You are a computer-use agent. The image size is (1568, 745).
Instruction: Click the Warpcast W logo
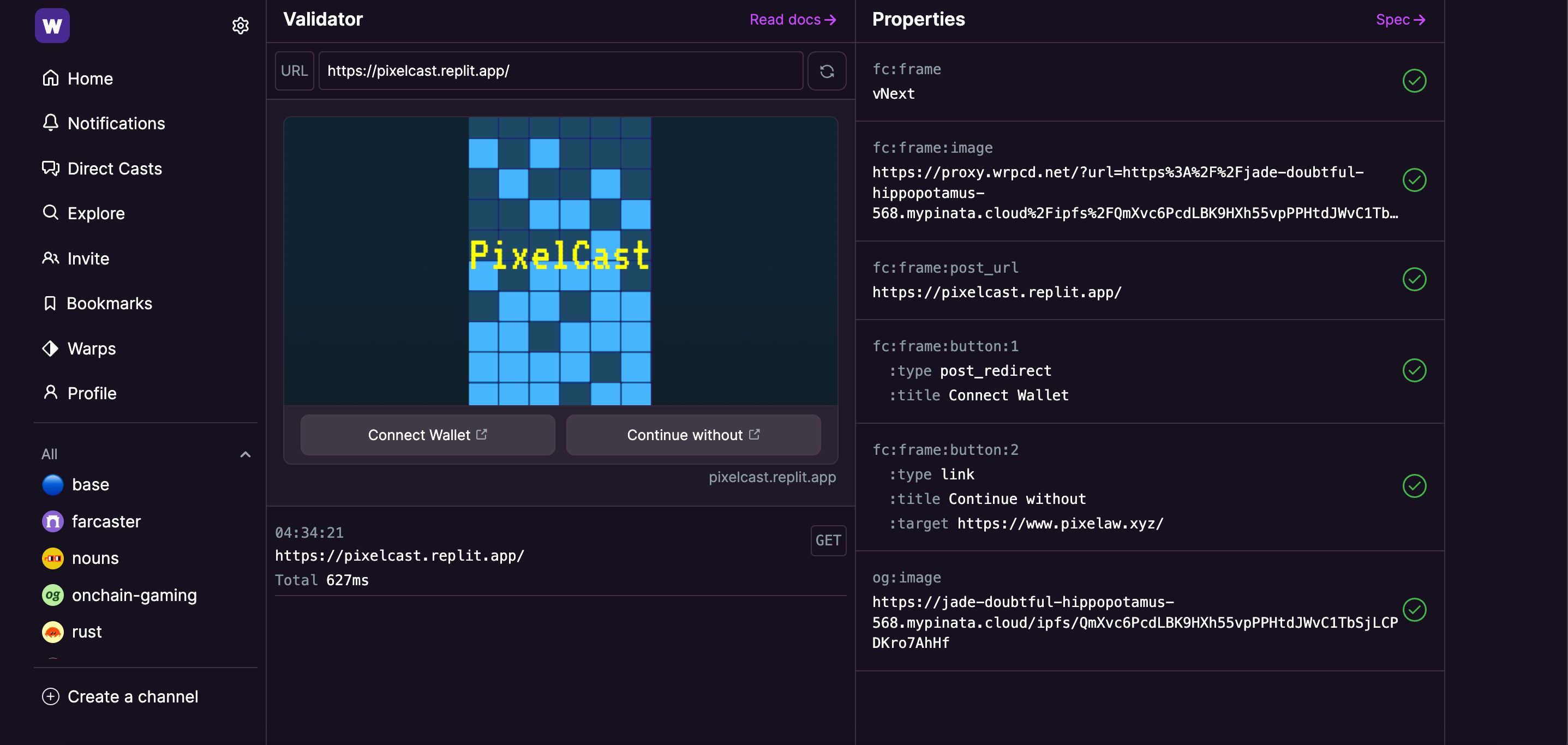pyautogui.click(x=52, y=26)
